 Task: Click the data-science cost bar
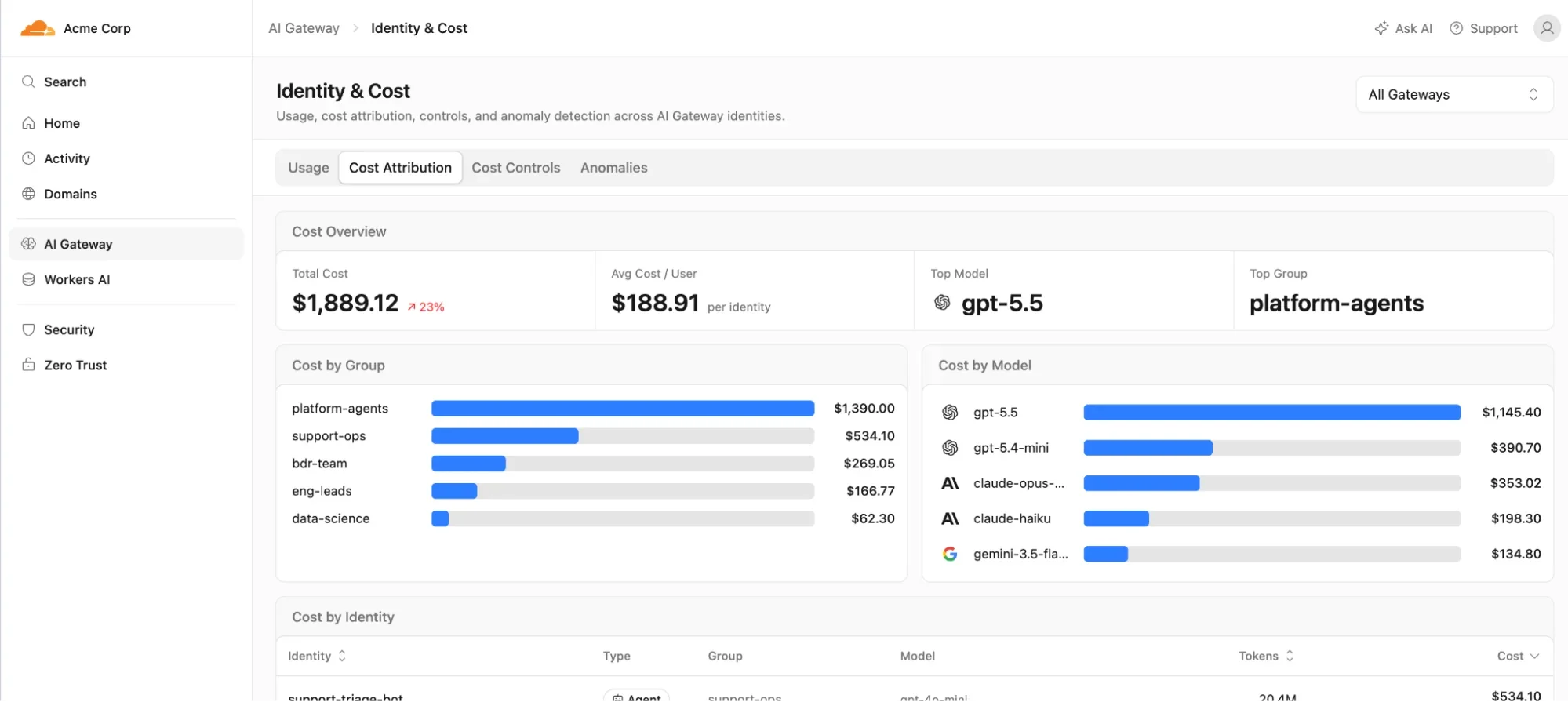click(x=623, y=518)
